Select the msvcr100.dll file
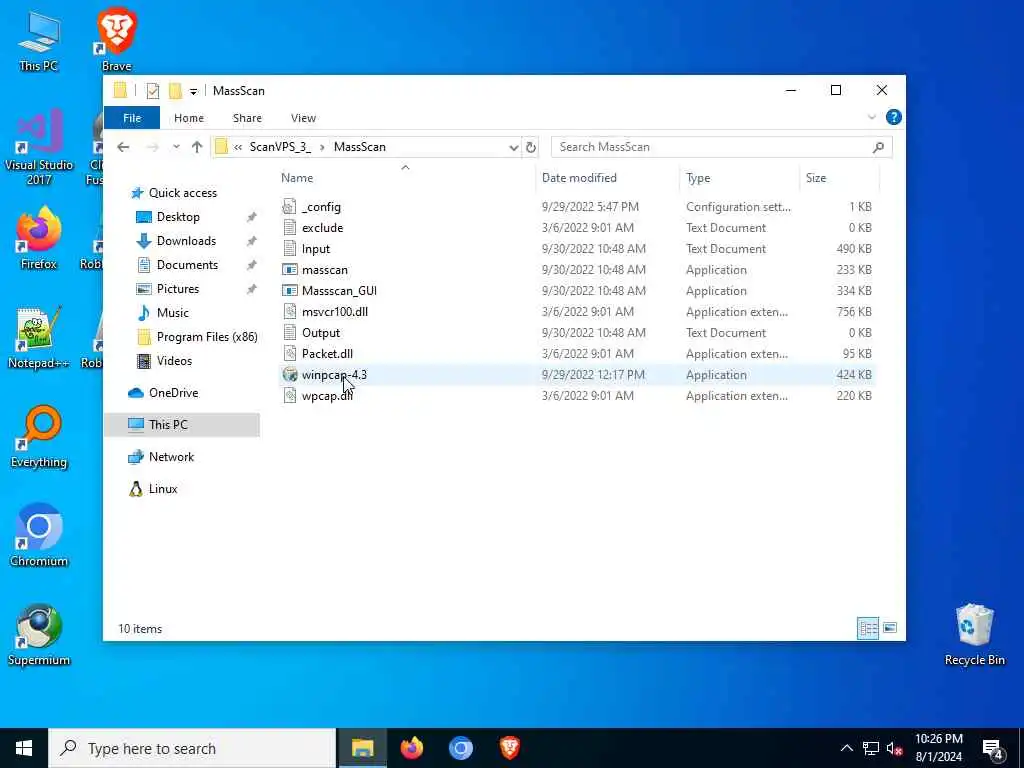Screen dimensions: 1024x768 pos(334,312)
